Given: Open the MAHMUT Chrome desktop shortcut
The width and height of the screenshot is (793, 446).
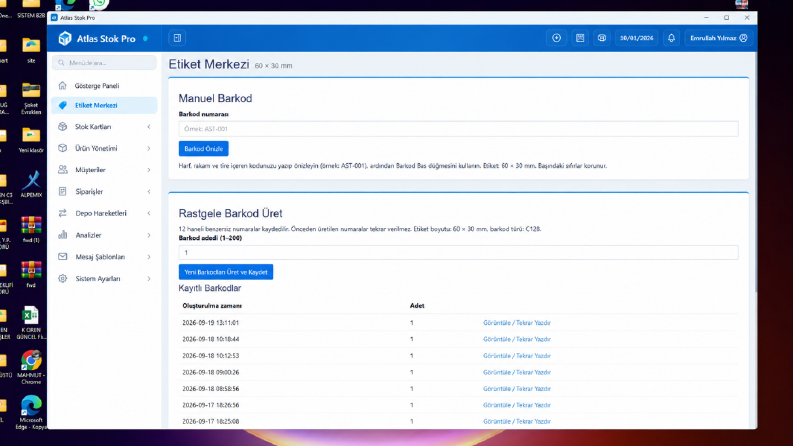Looking at the screenshot, I should click(31, 367).
